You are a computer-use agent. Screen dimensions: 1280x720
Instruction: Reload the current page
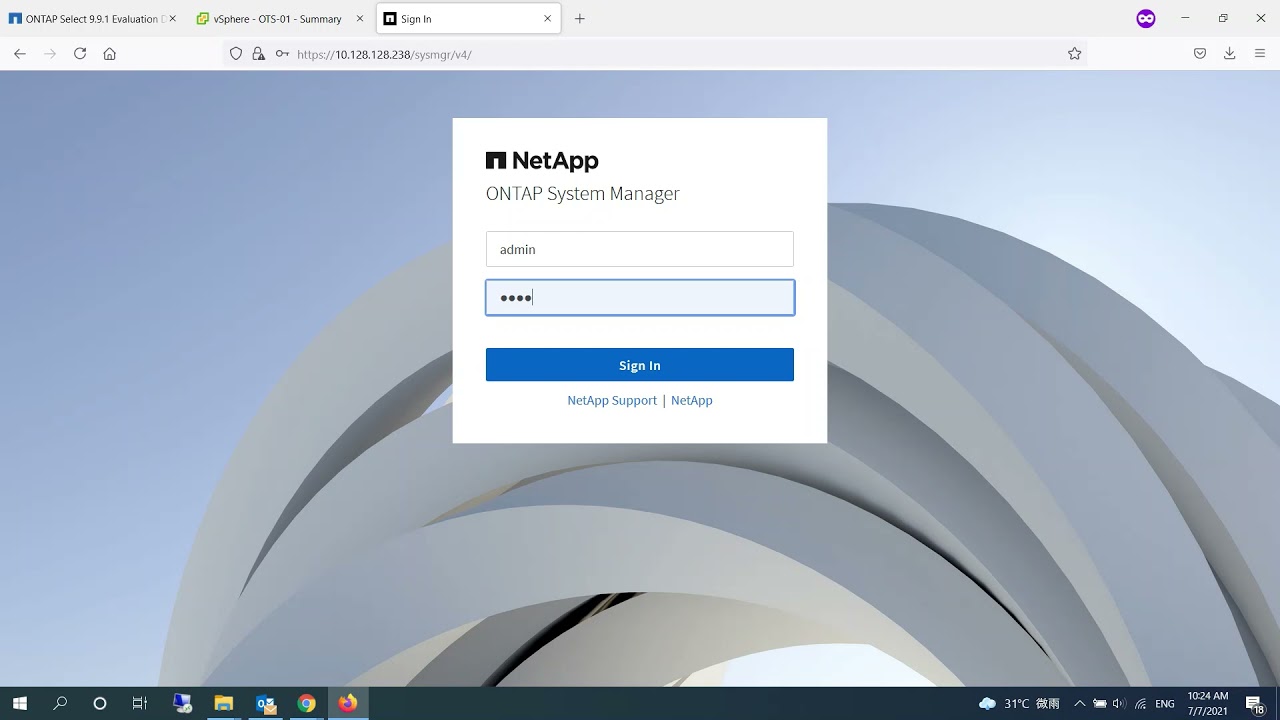coord(80,54)
